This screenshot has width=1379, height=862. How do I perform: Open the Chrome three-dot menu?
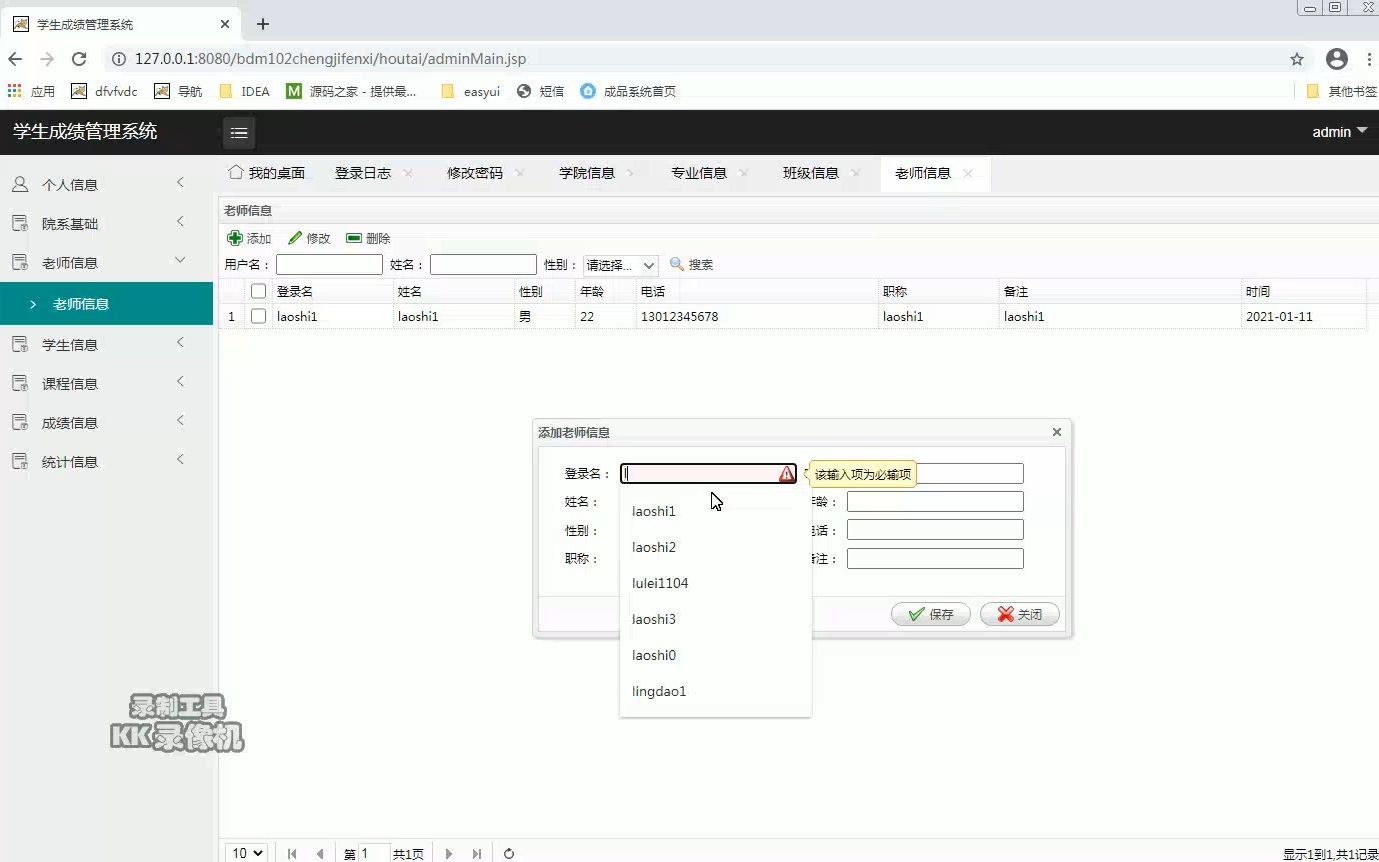pyautogui.click(x=1369, y=59)
